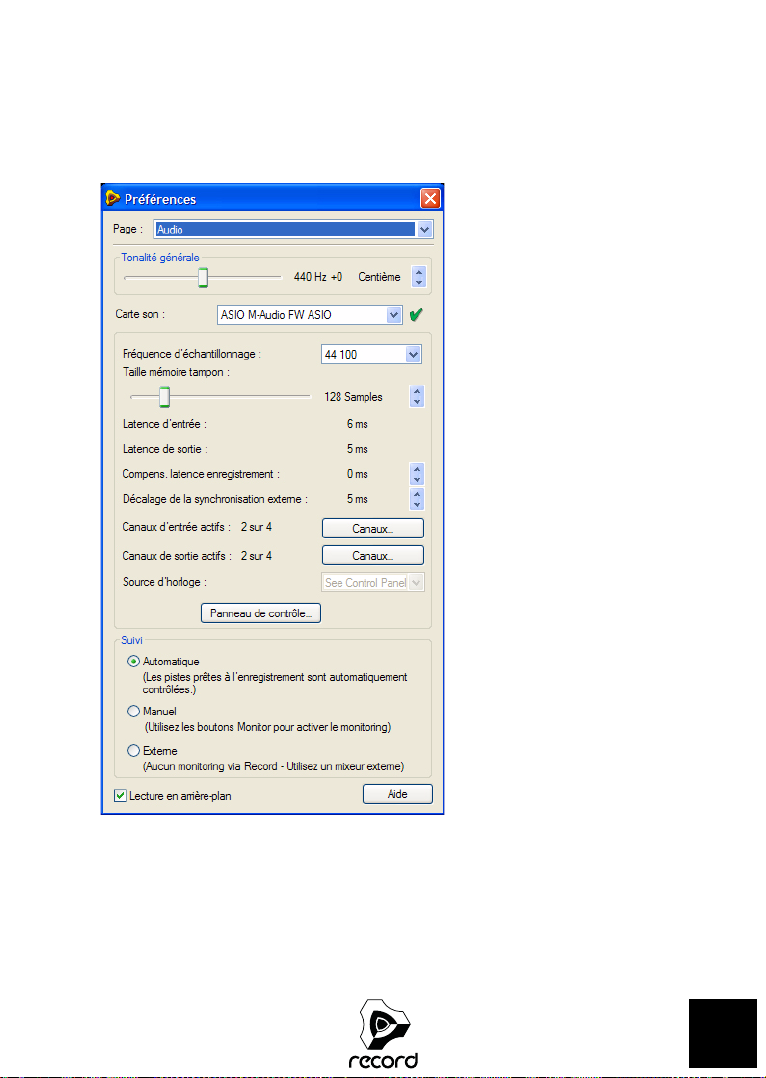Expand the Fréquence d'échantillonnage dropdown
Viewport: 766px width, 1078px height.
371,355
